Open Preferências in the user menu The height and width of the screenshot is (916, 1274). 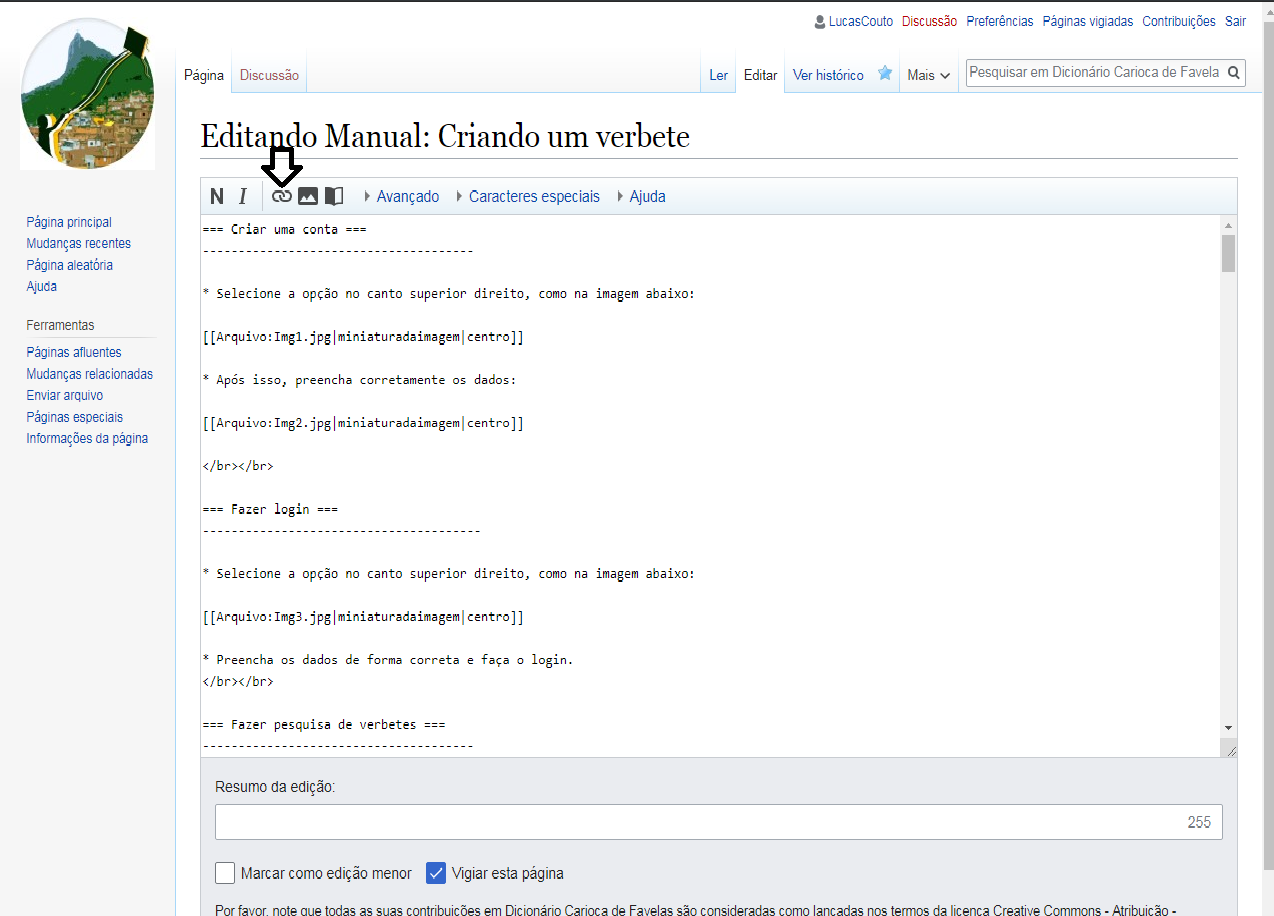pos(999,21)
